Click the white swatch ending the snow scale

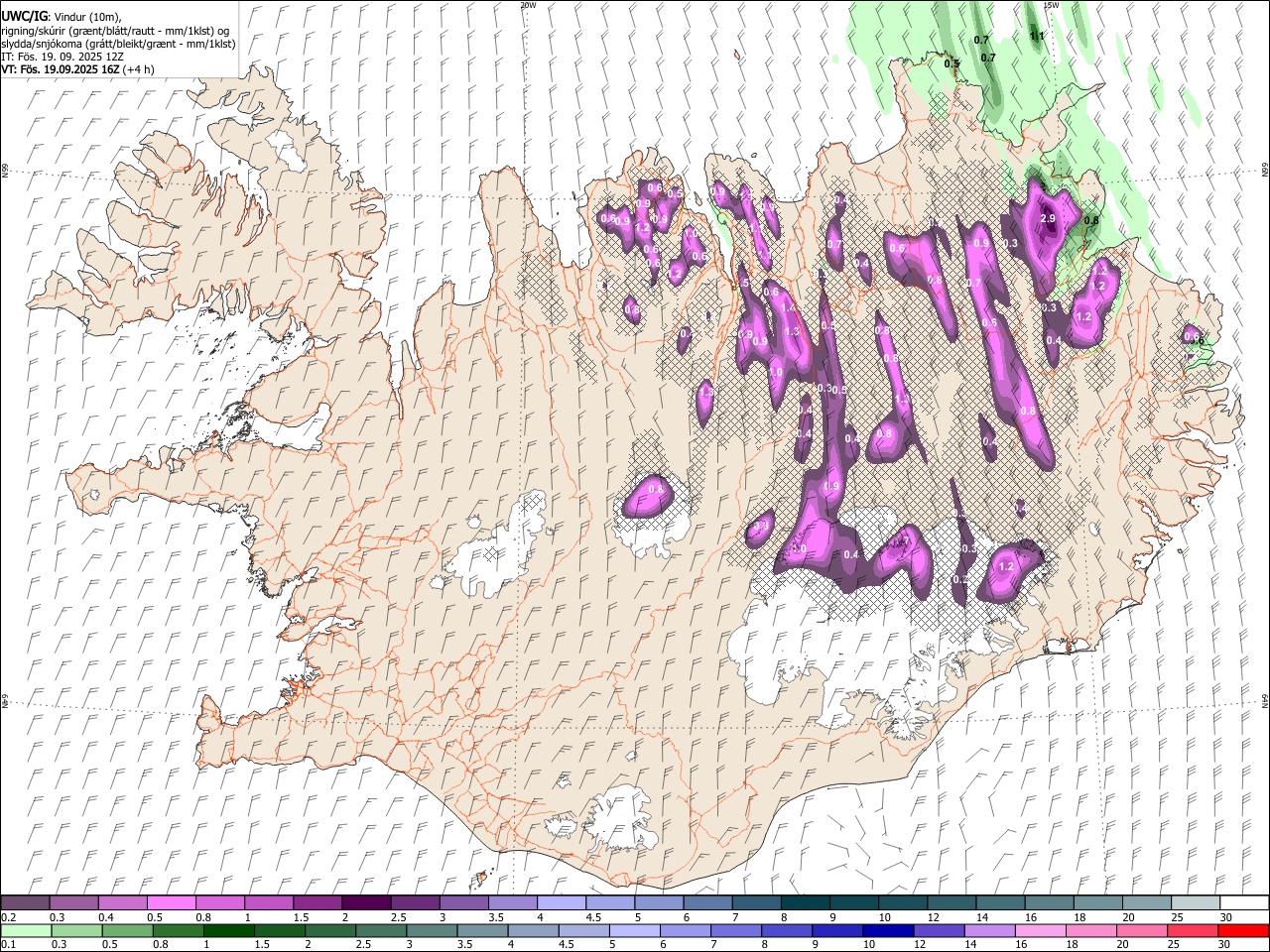click(1244, 902)
